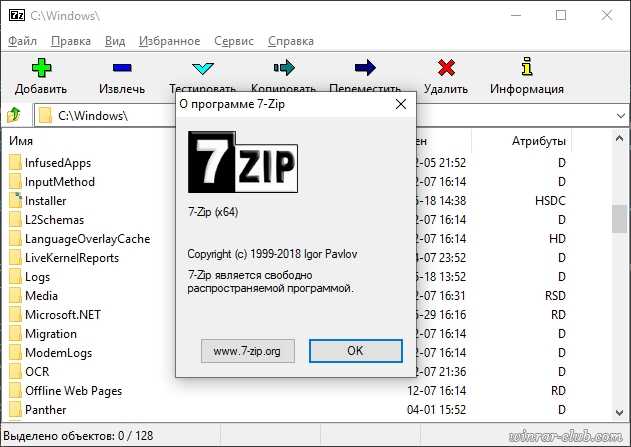Select Media folder icon

[15, 296]
